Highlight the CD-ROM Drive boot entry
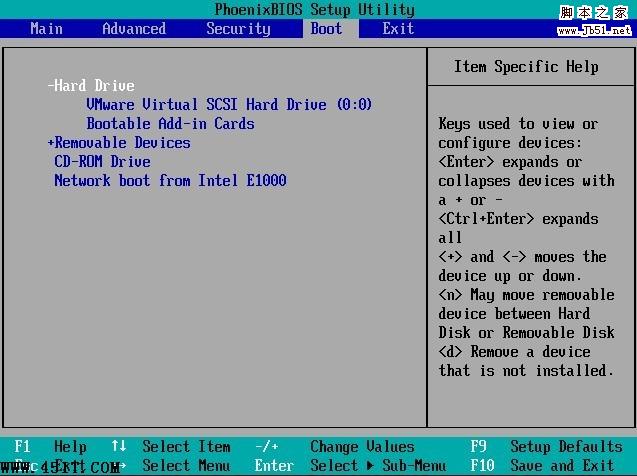Screen dimensions: 637x476 [x=102, y=162]
